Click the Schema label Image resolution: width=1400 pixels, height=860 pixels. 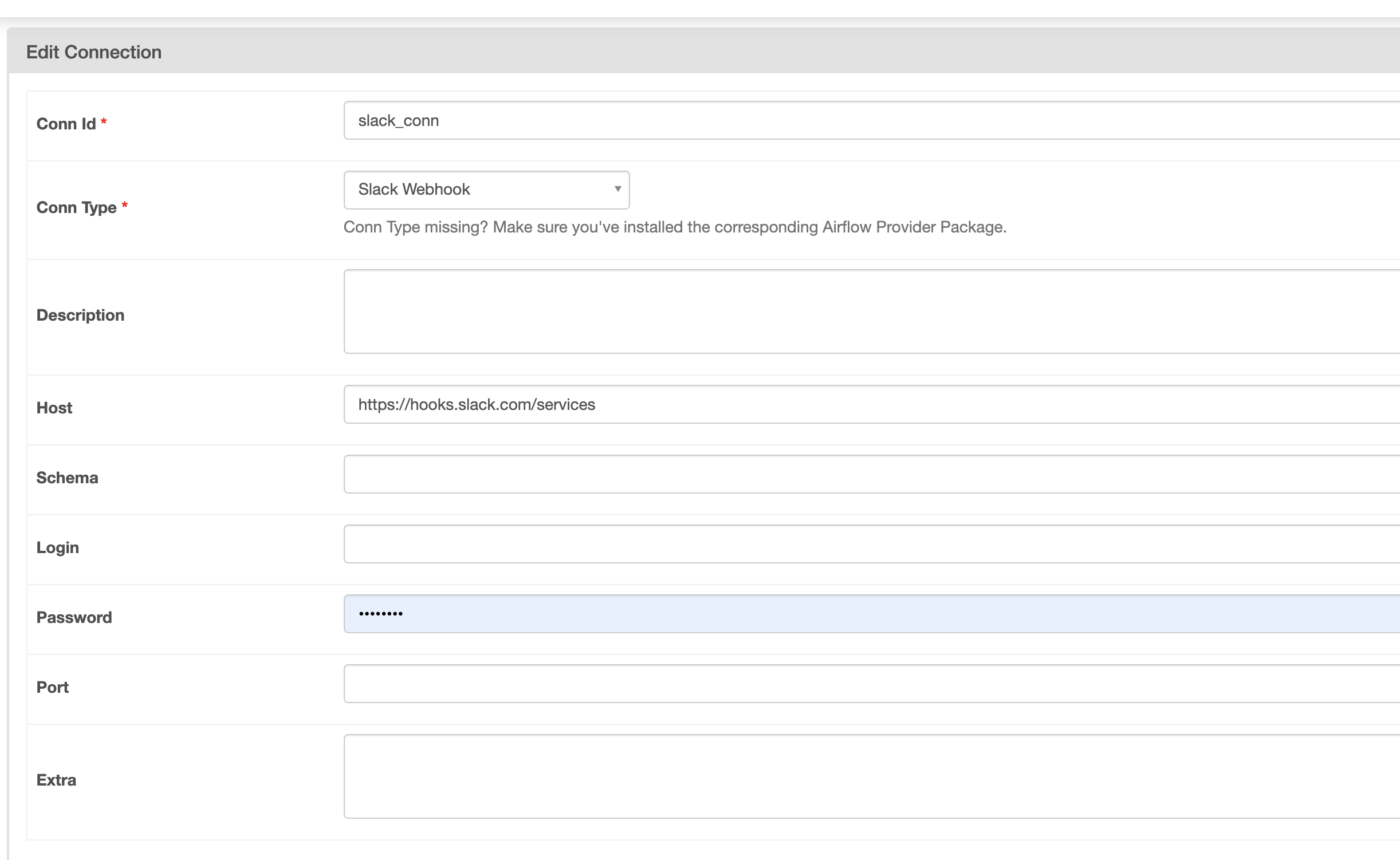(67, 478)
